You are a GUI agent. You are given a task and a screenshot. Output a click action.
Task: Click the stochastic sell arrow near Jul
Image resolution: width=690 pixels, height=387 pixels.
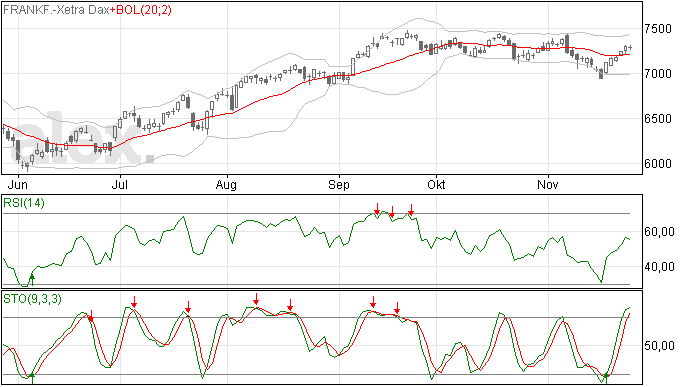[x=134, y=302]
